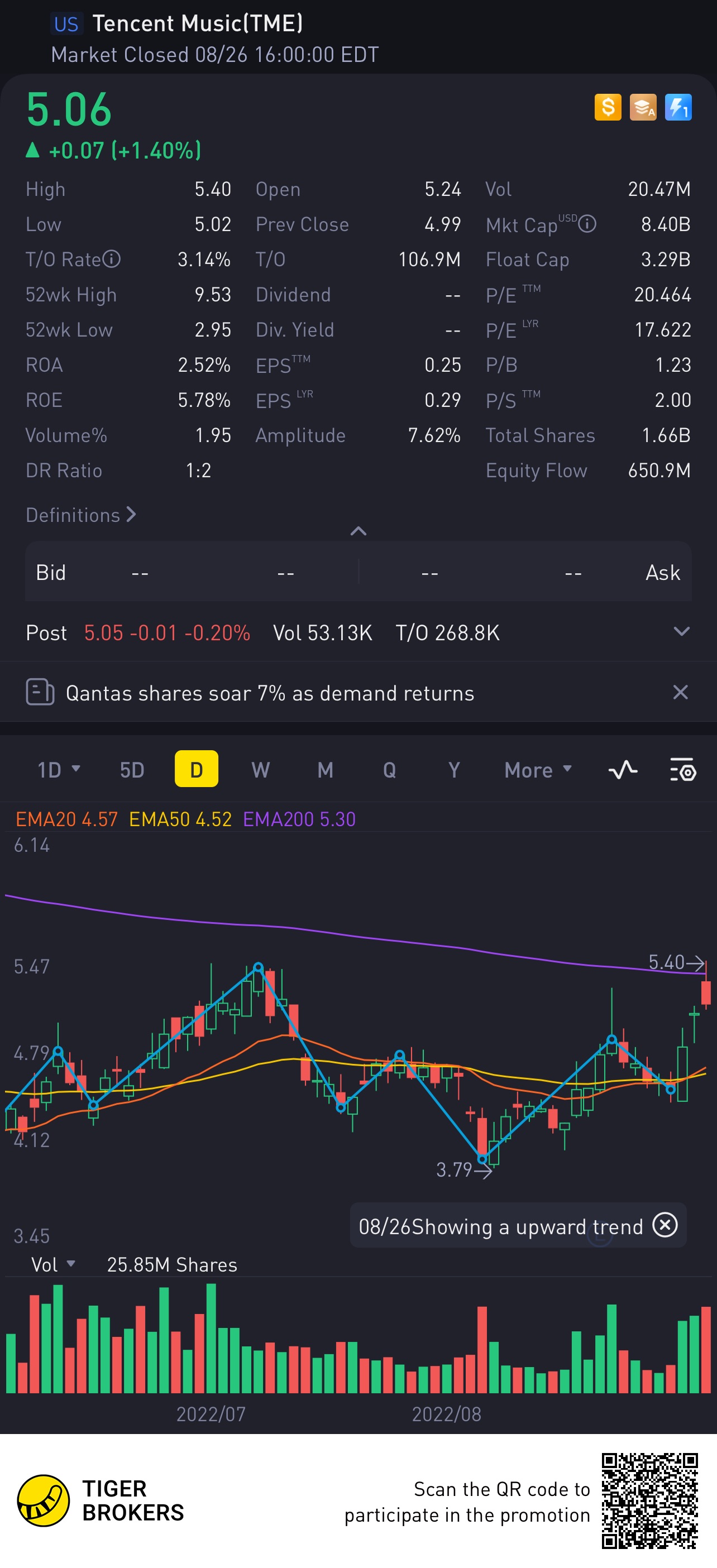Open the Vol indicator dropdown
Screen dimensions: 717x1568
(x=53, y=1264)
